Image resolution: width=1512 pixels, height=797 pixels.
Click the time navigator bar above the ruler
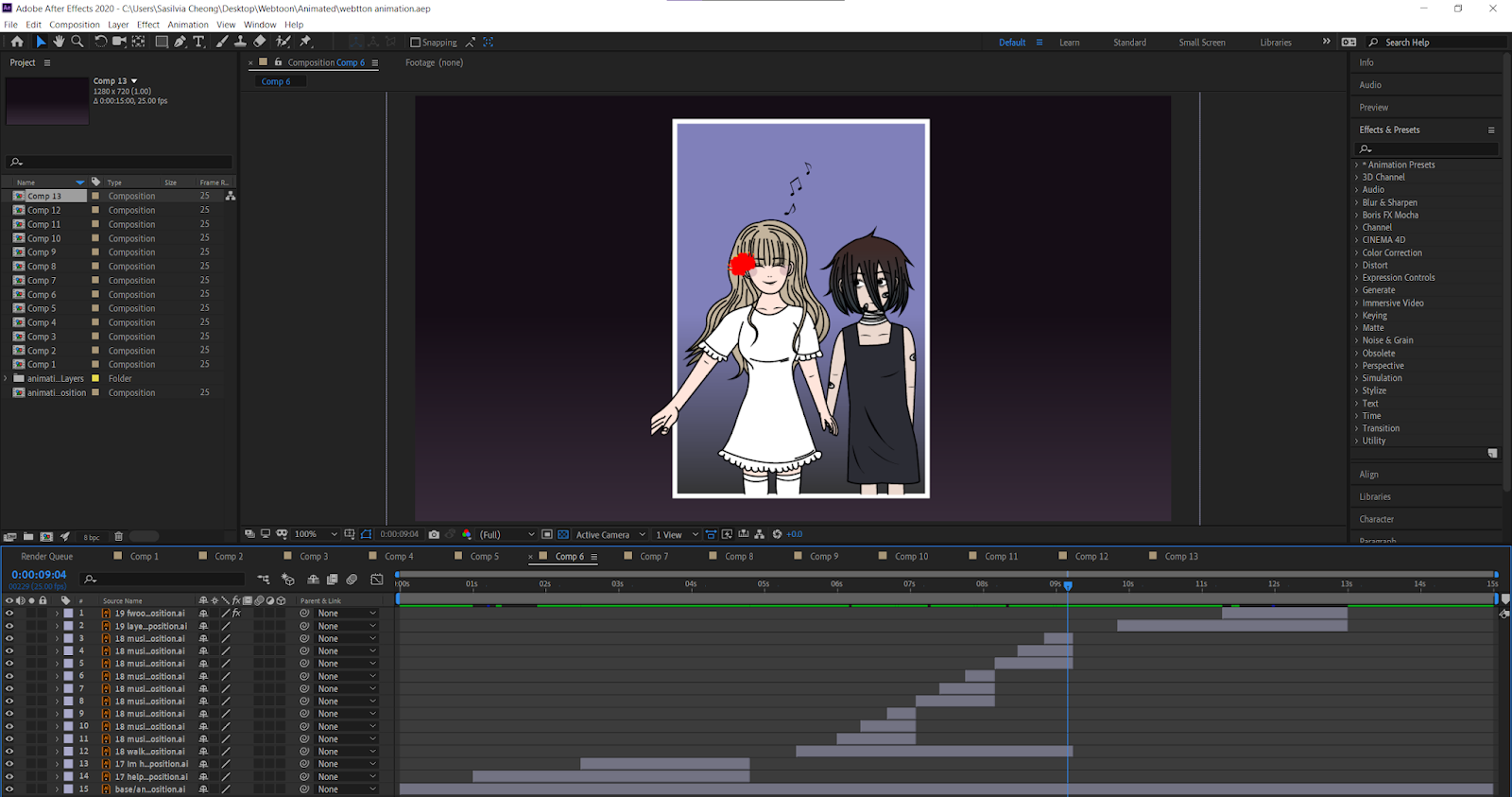tap(946, 574)
